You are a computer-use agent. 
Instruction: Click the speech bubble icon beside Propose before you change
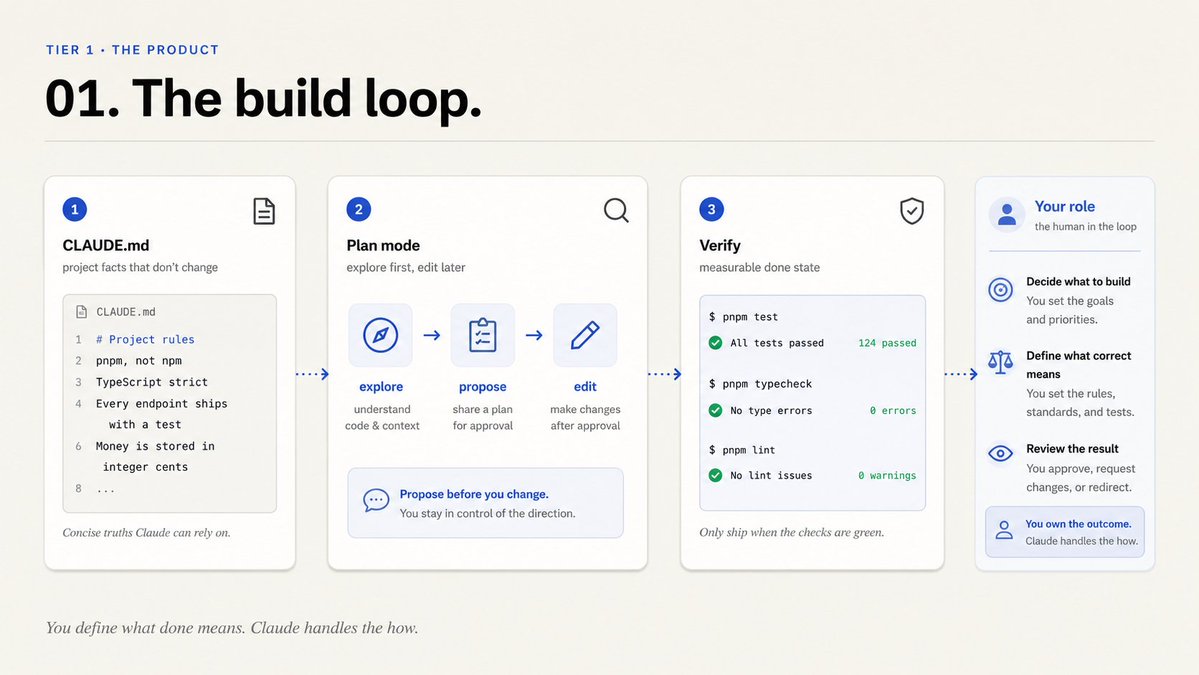point(375,501)
